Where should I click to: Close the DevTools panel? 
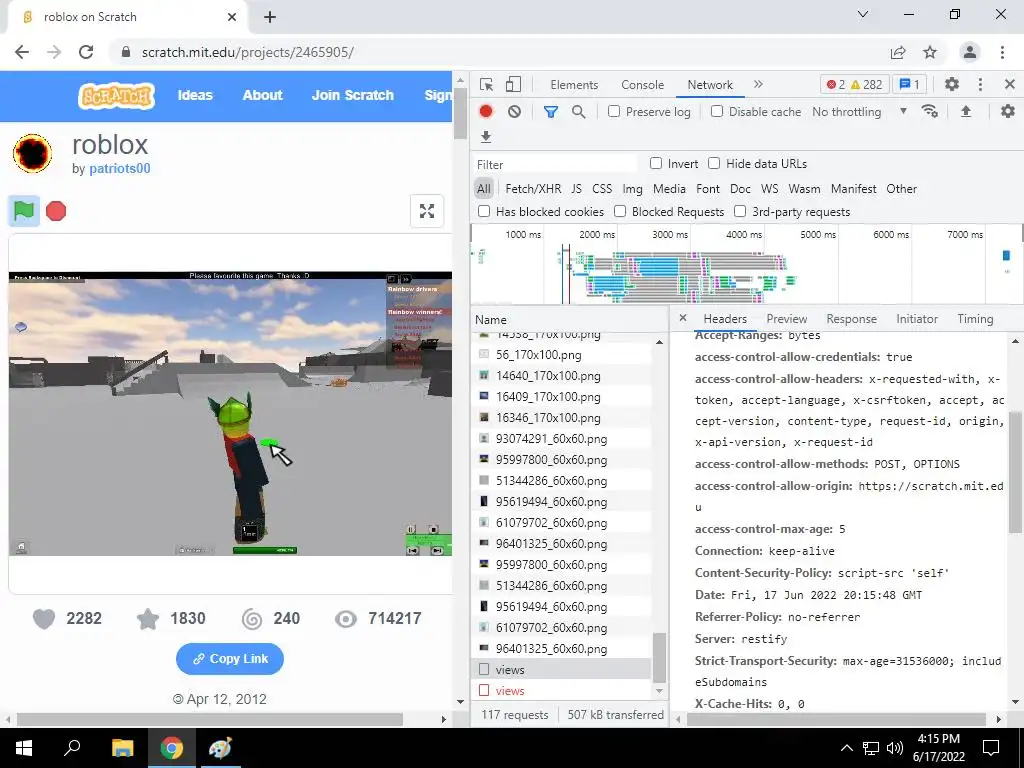pyautogui.click(x=1010, y=84)
